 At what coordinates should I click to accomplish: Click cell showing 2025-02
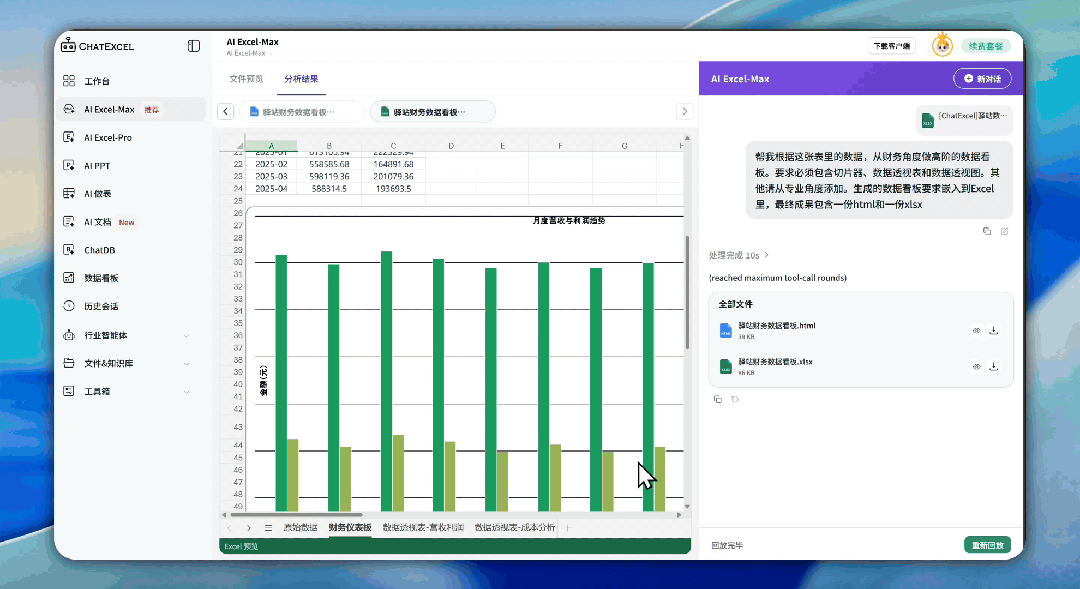[271, 165]
